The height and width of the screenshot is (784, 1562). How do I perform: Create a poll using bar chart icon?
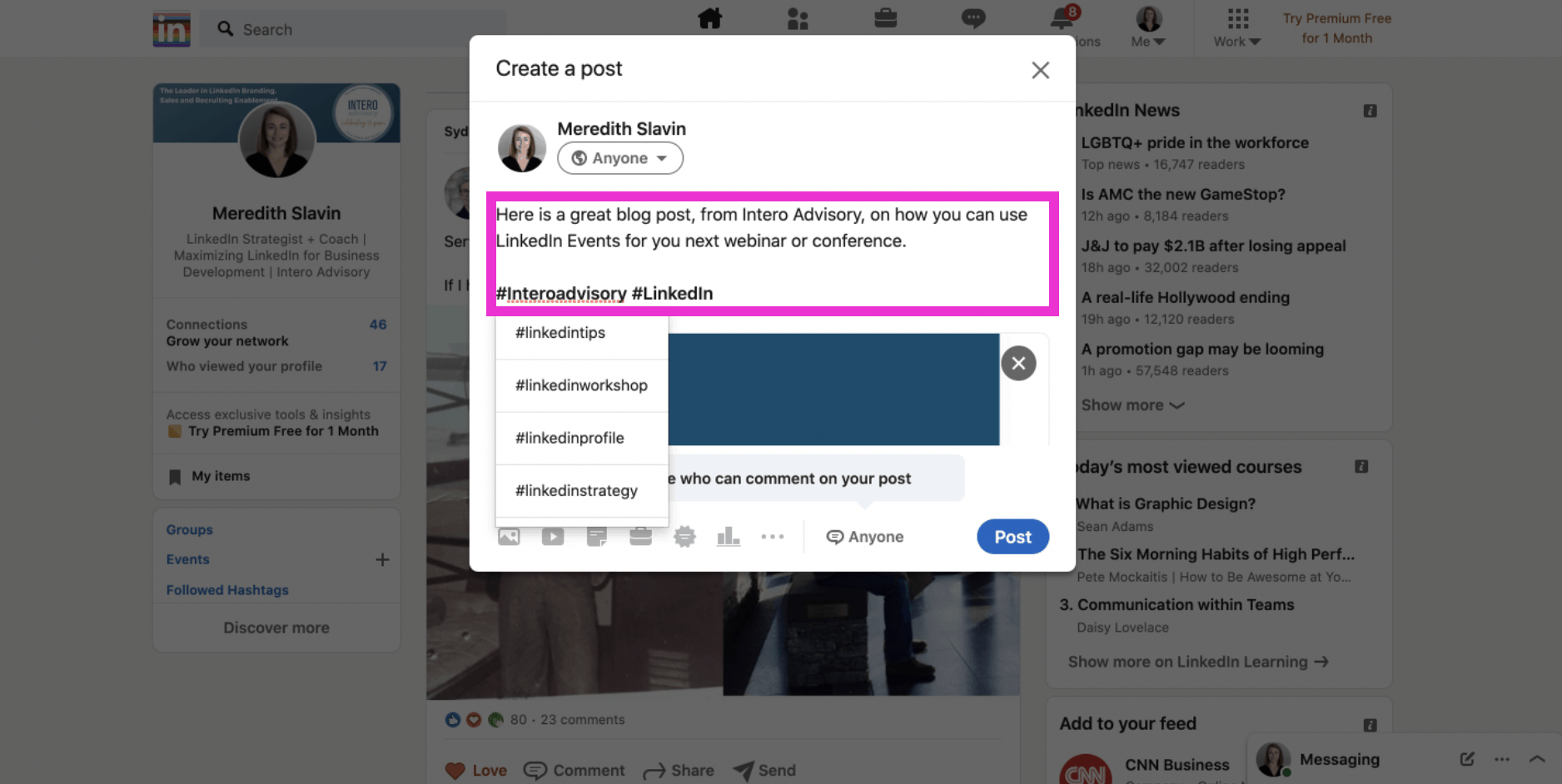[x=729, y=537]
